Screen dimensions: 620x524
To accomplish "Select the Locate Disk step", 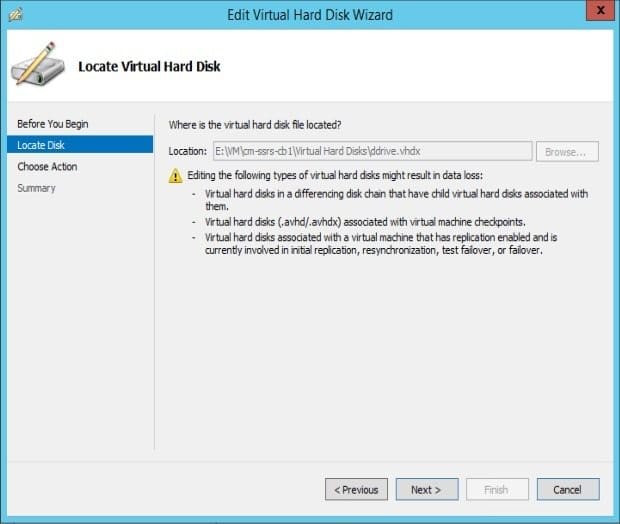I will point(80,145).
